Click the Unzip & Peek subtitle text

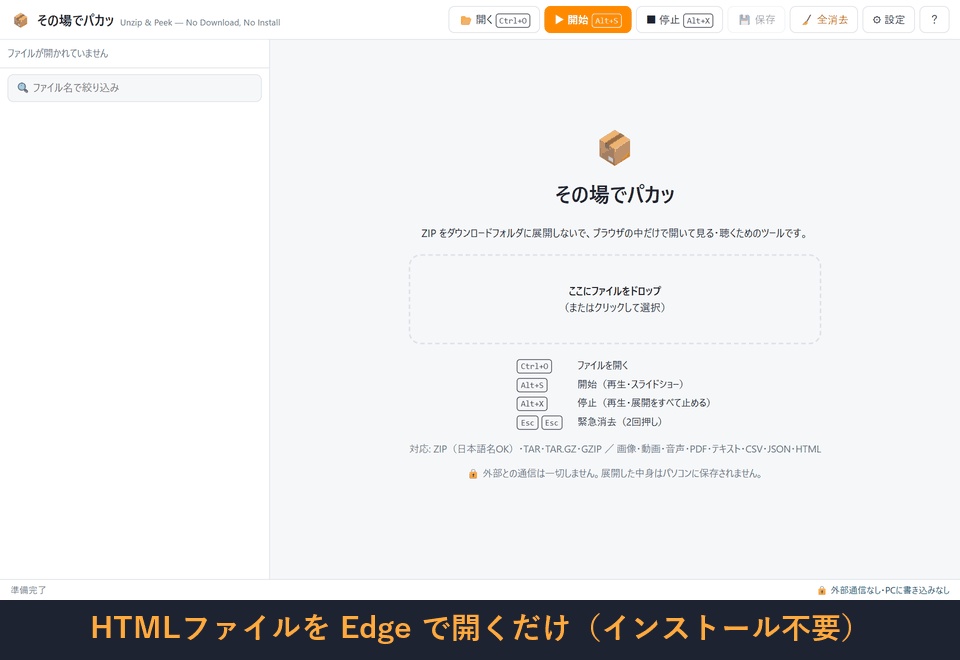tap(200, 23)
